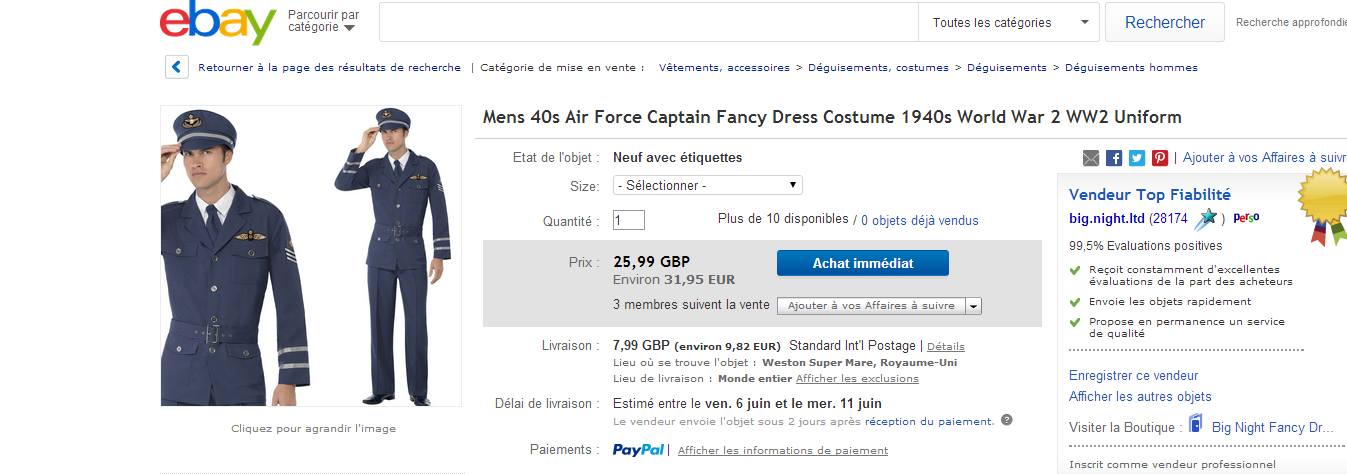This screenshot has height=474, width=1347.
Task: Click the Rechercher search button
Action: 1164,22
